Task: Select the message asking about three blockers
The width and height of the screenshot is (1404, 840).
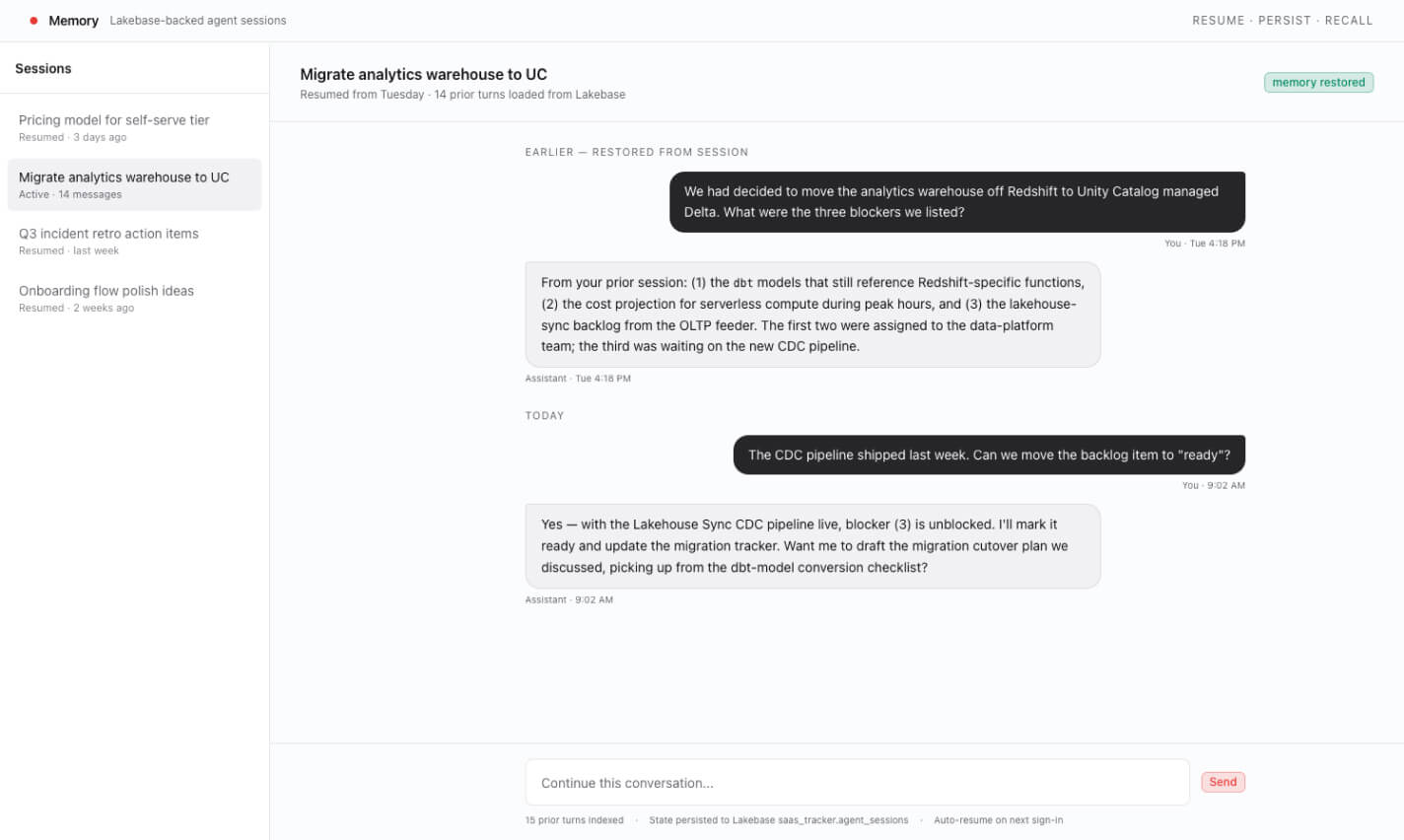Action: click(x=956, y=202)
